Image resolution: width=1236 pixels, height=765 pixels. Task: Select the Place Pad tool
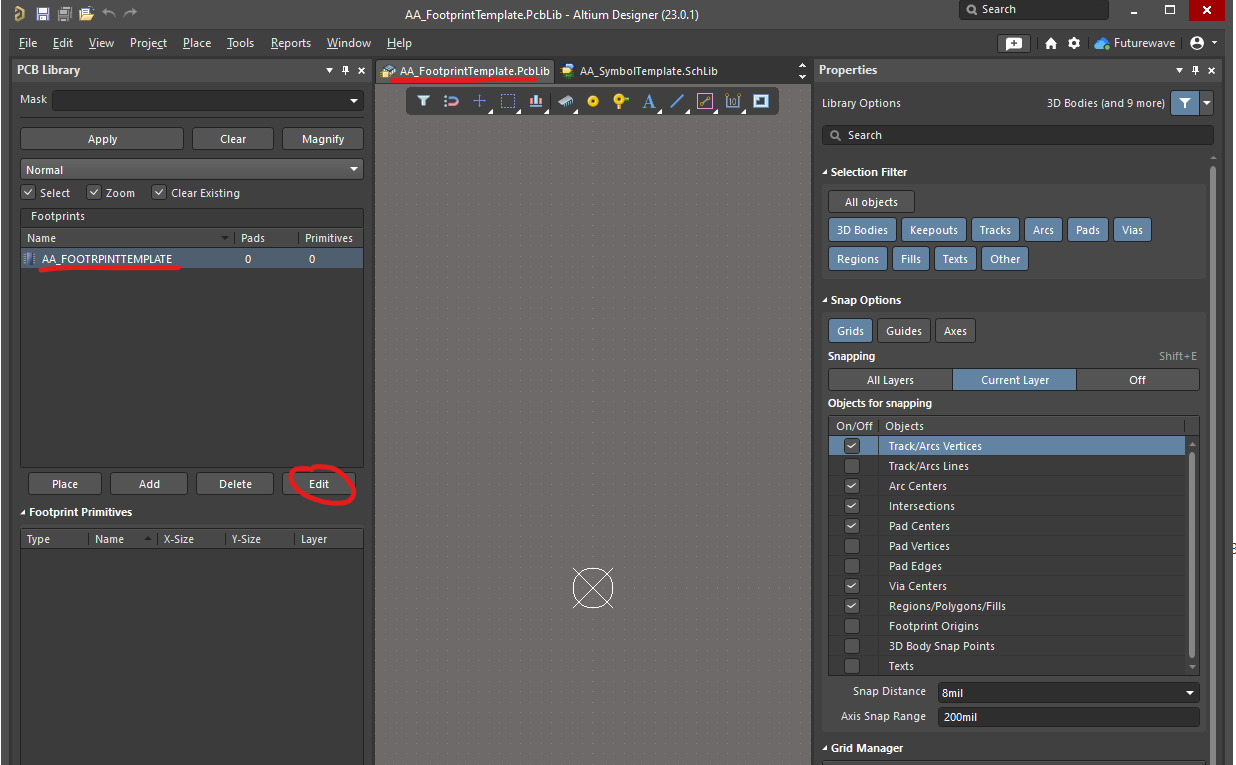593,101
